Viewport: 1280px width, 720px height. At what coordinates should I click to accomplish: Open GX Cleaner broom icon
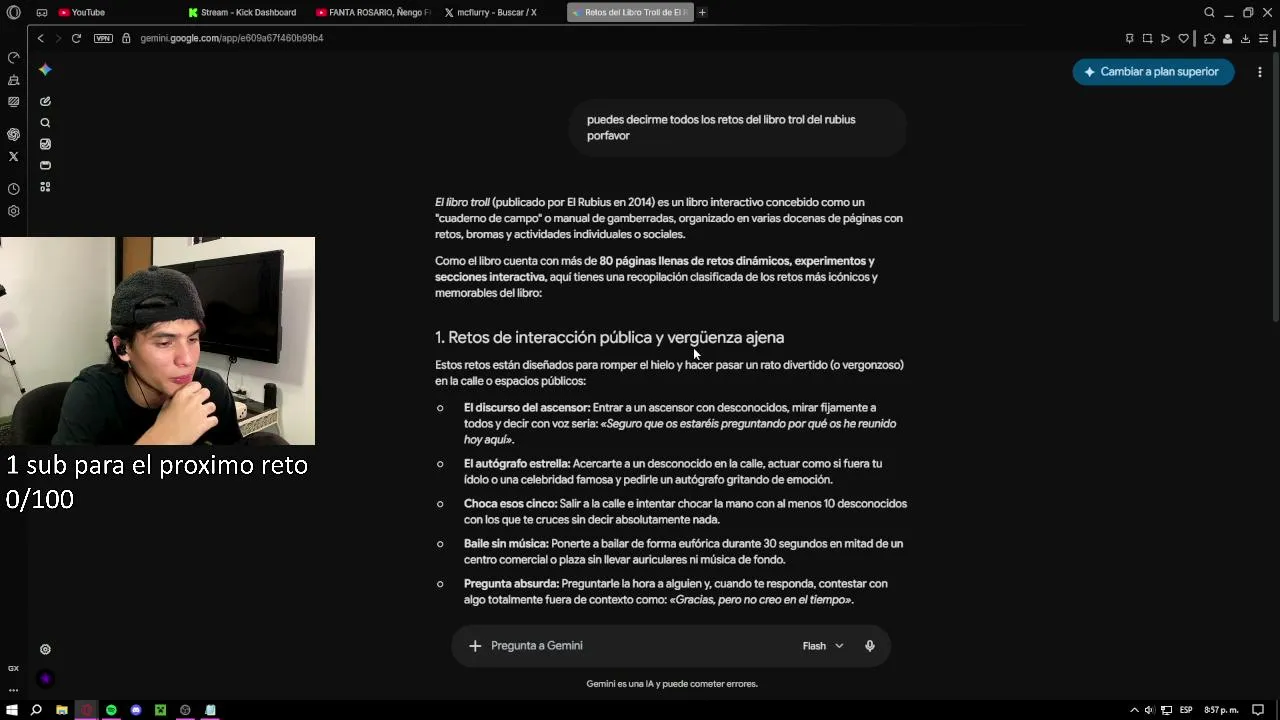(13, 80)
